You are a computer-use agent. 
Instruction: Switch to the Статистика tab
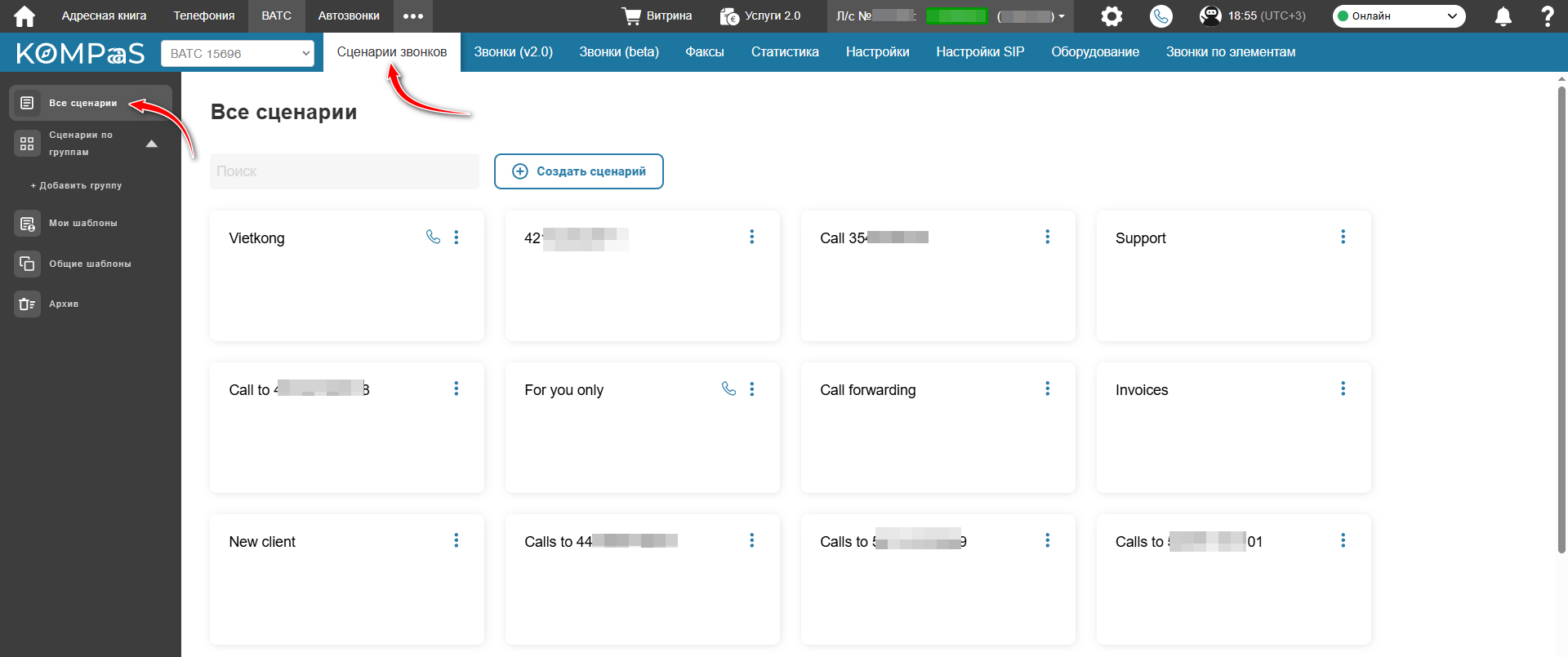pyautogui.click(x=785, y=52)
